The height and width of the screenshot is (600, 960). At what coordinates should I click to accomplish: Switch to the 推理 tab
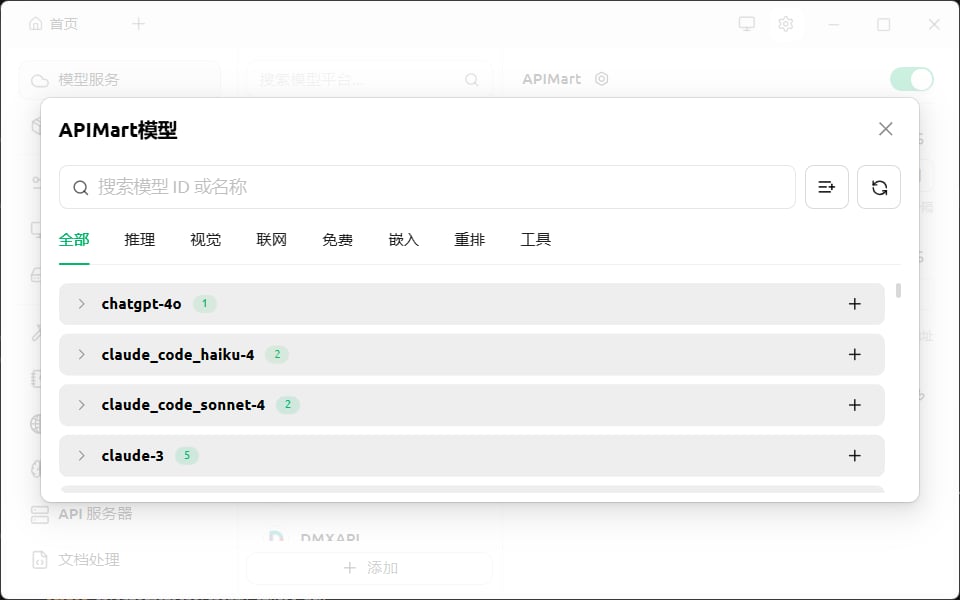(x=140, y=239)
